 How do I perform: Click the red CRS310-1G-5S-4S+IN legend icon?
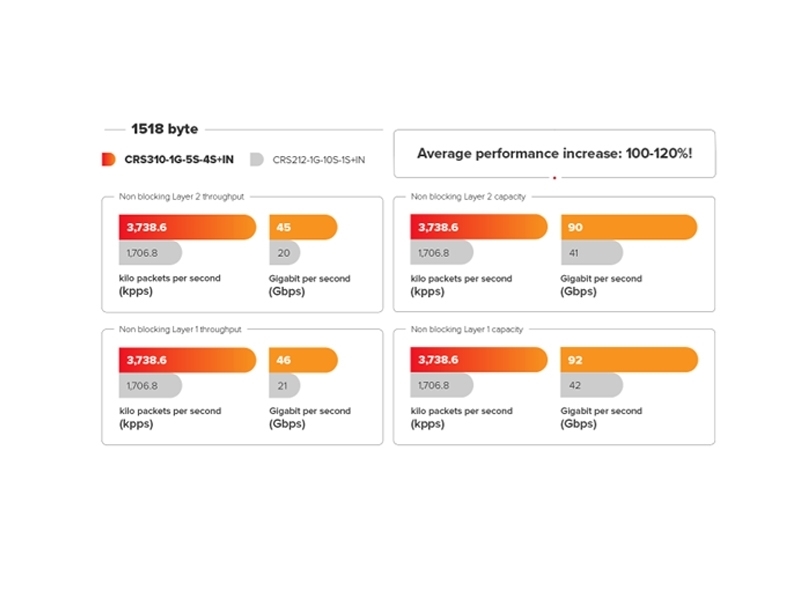(109, 159)
